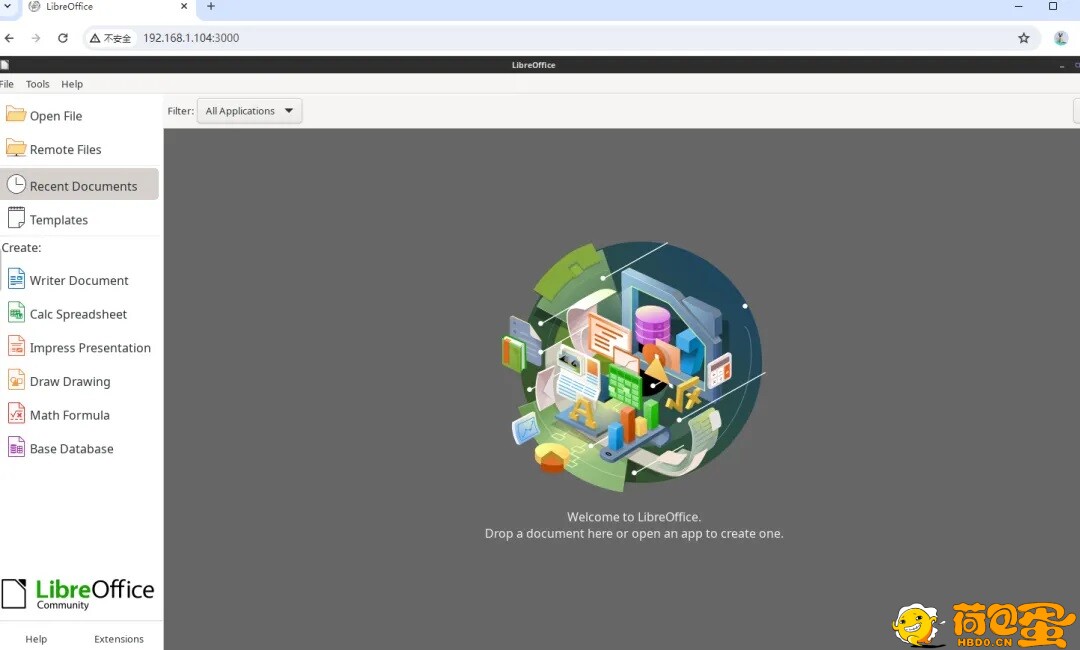The height and width of the screenshot is (650, 1080).
Task: Open Extensions from the sidebar bottom
Action: click(x=119, y=639)
